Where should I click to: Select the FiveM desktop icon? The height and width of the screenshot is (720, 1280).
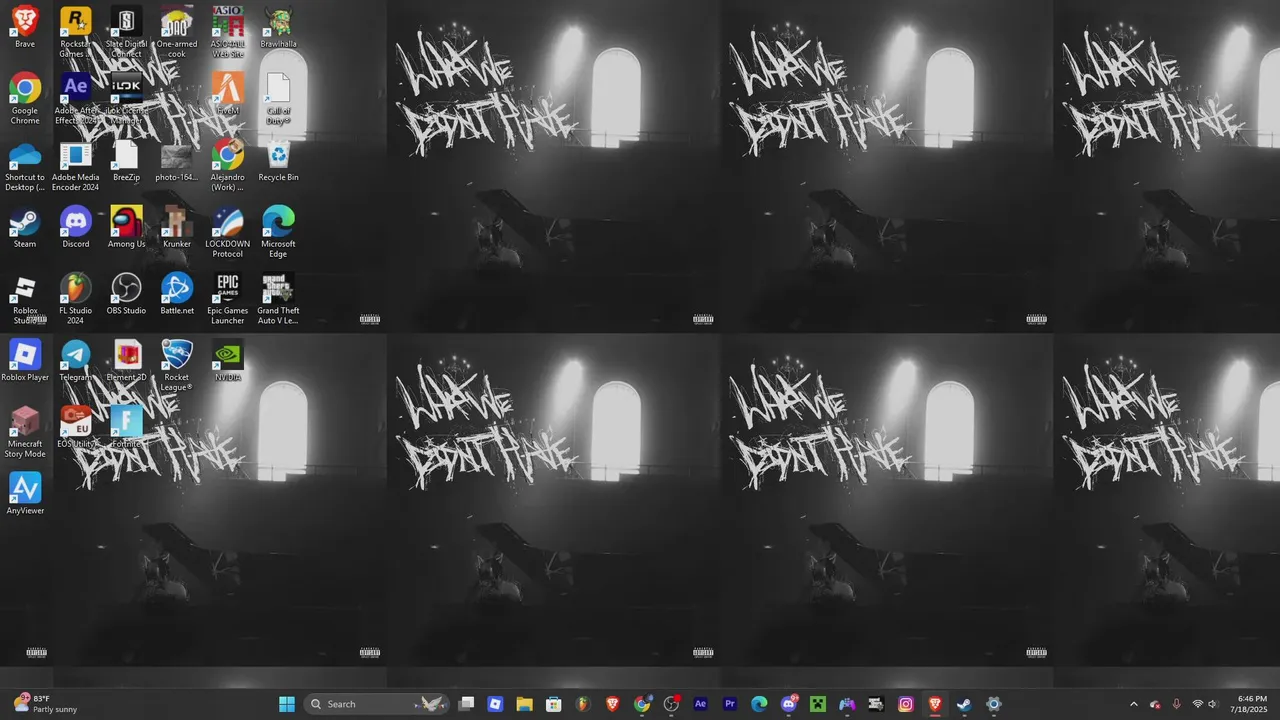228,94
